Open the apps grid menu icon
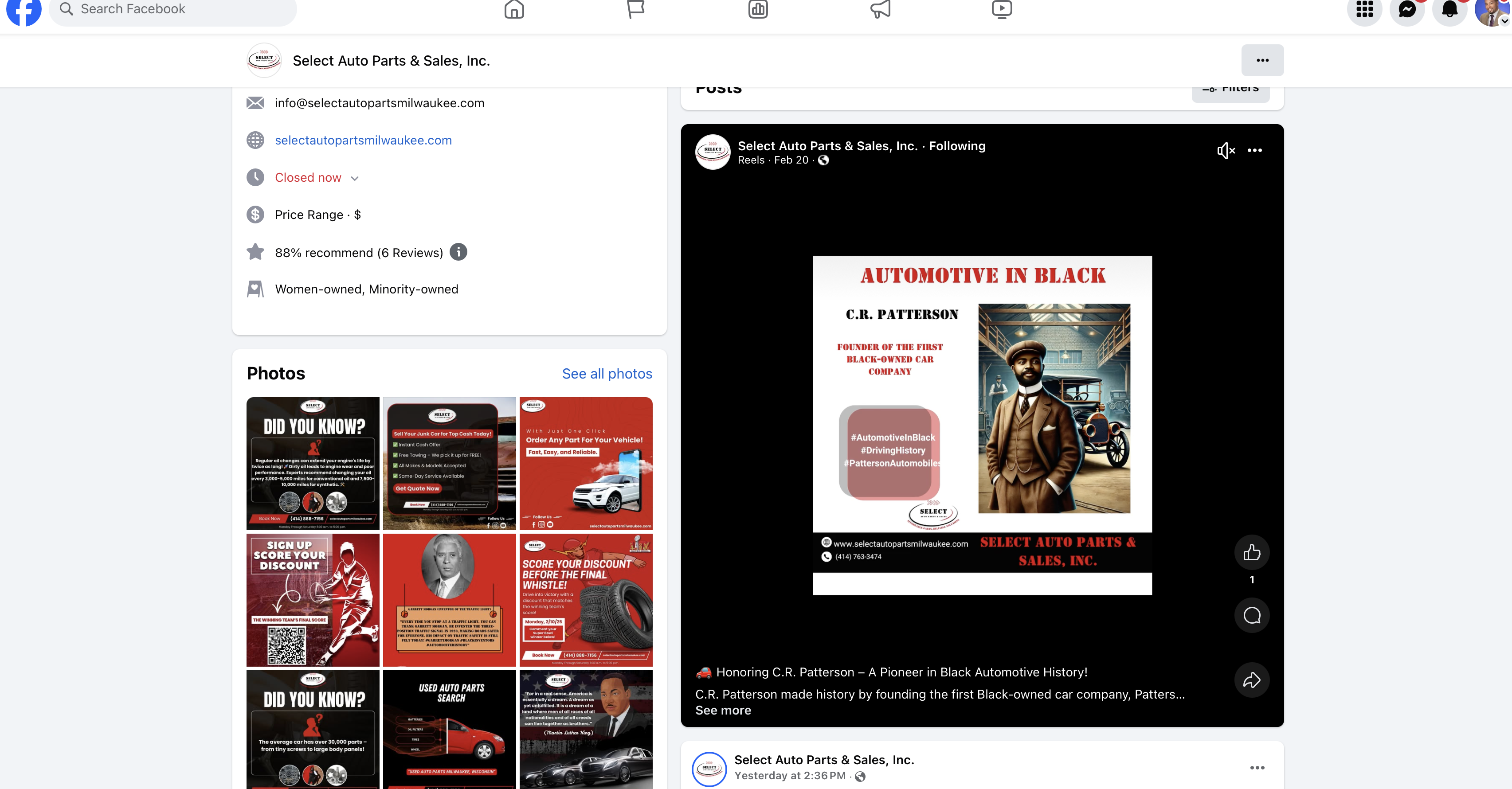This screenshot has width=1512, height=789. click(1365, 9)
